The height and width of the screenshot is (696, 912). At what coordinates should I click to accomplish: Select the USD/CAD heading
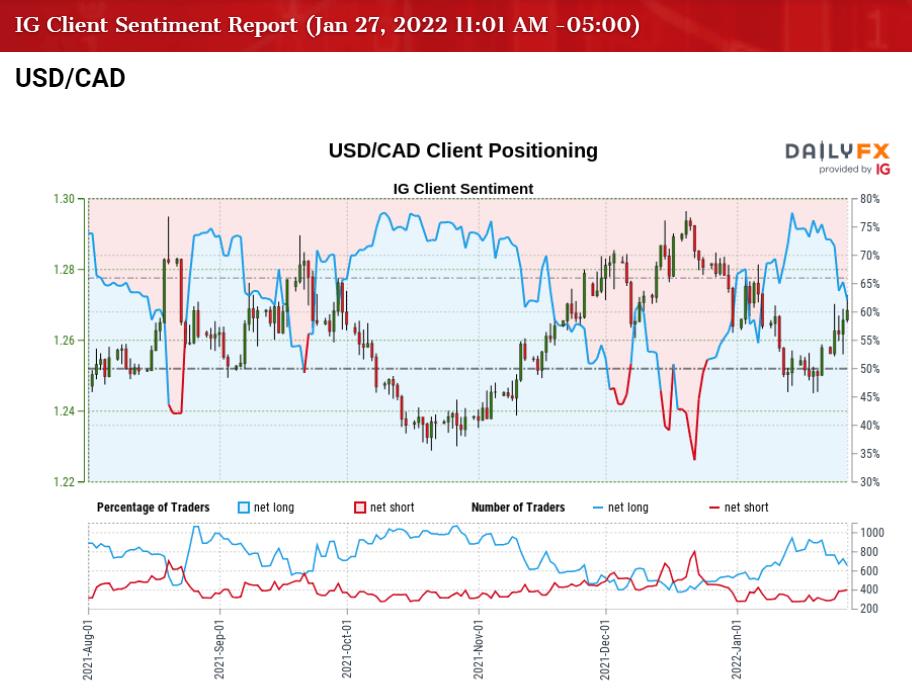70,79
